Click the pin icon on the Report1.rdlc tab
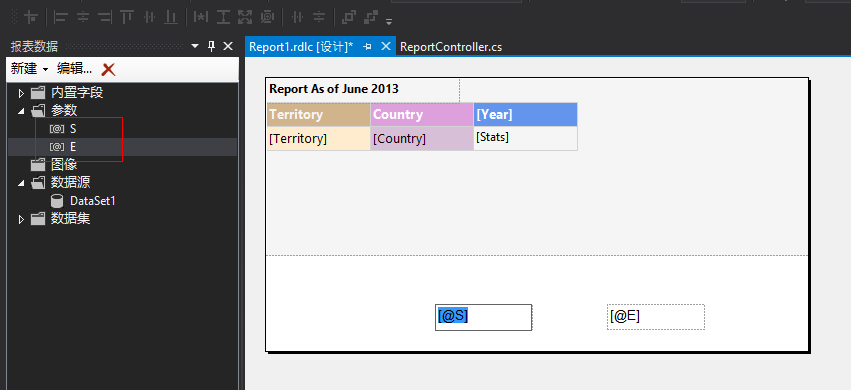 [367, 47]
